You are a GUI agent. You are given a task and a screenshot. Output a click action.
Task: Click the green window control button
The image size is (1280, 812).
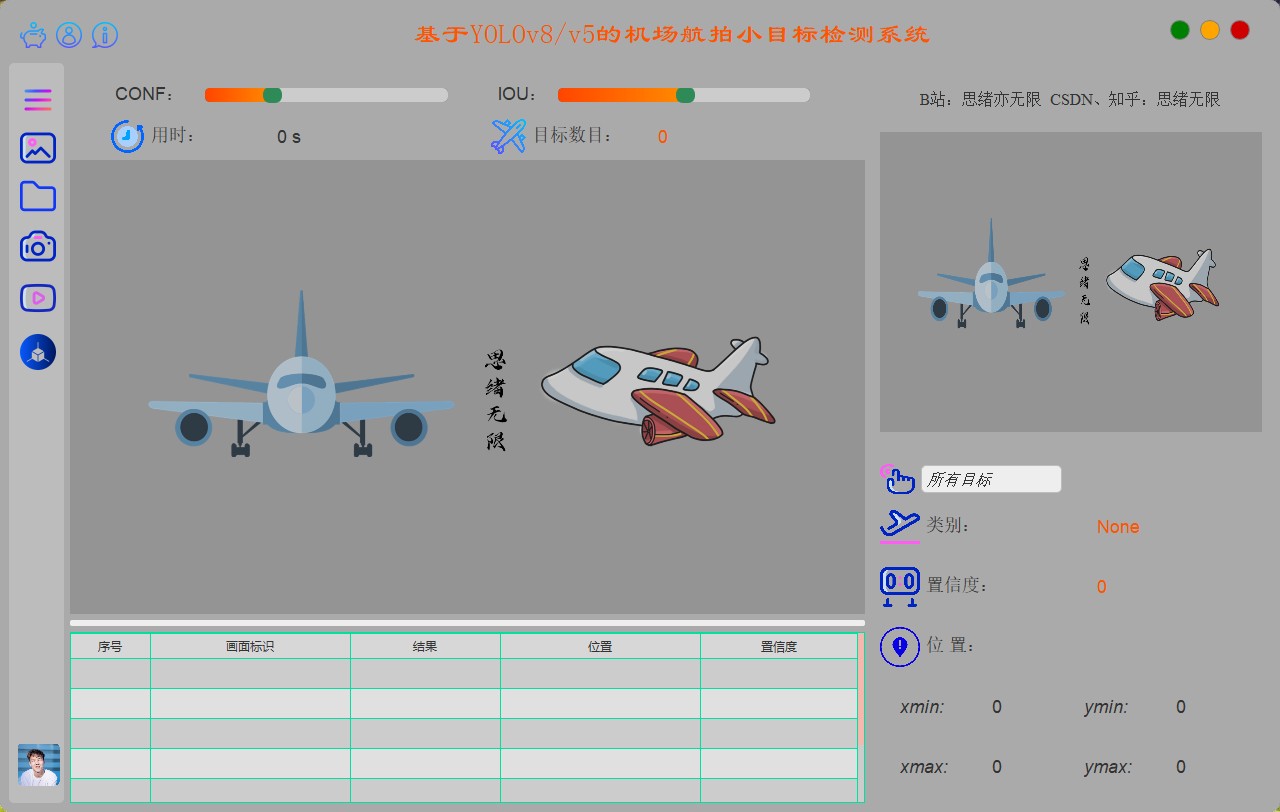[1180, 30]
